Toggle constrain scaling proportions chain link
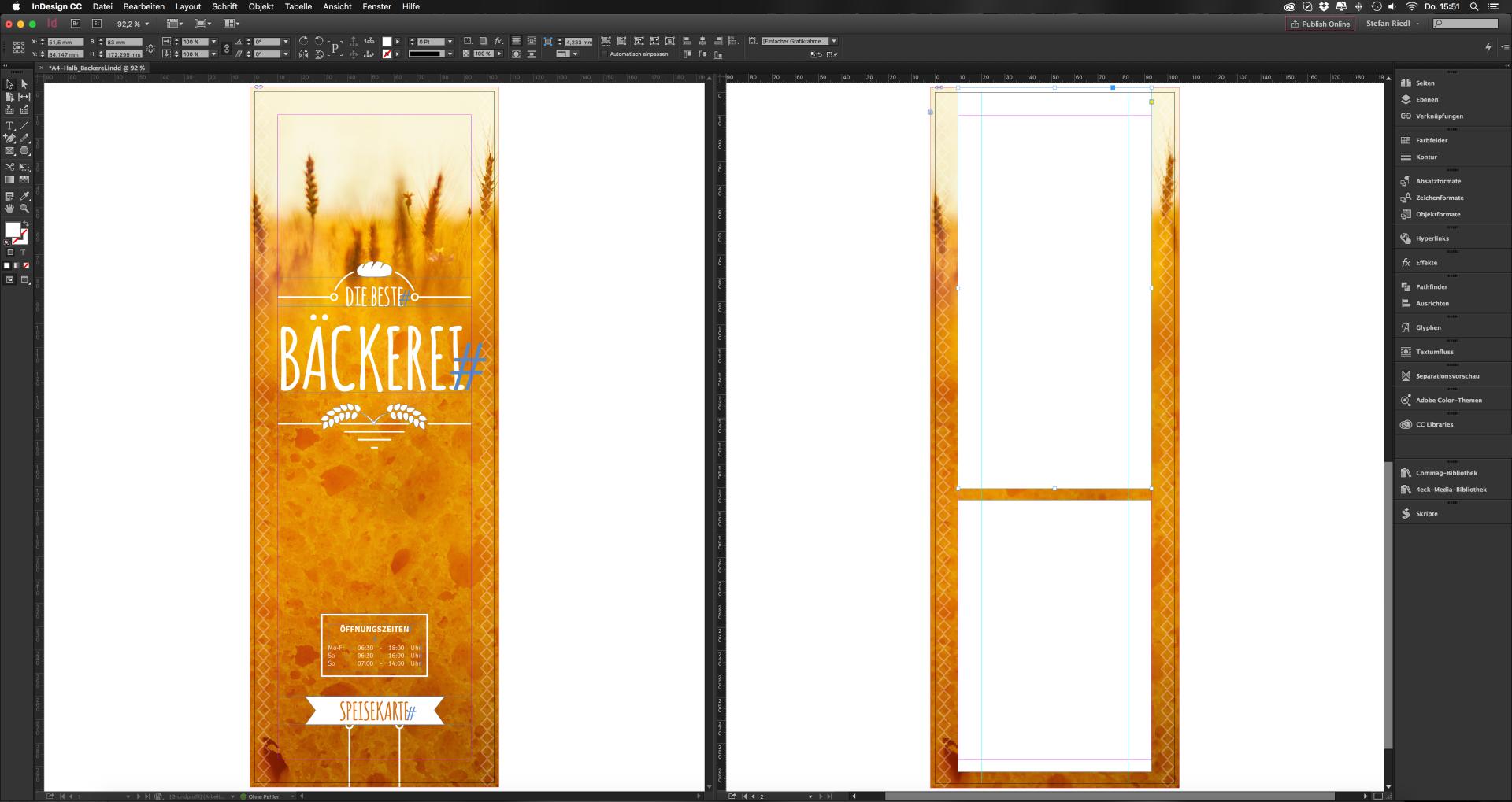 227,48
